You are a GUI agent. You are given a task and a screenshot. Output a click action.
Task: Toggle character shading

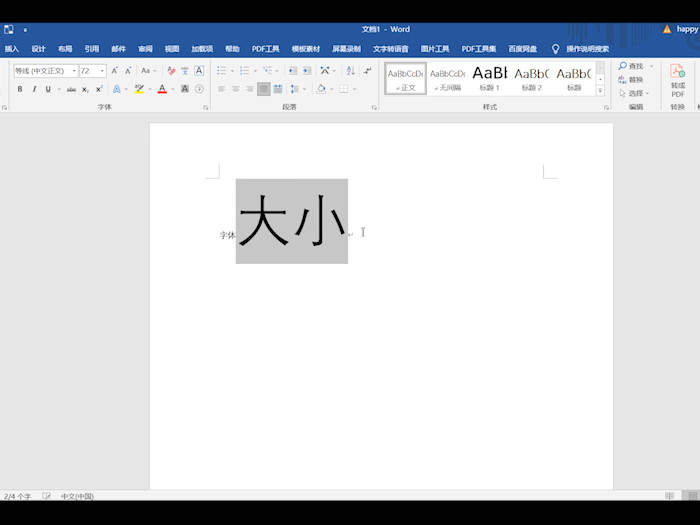click(x=185, y=89)
